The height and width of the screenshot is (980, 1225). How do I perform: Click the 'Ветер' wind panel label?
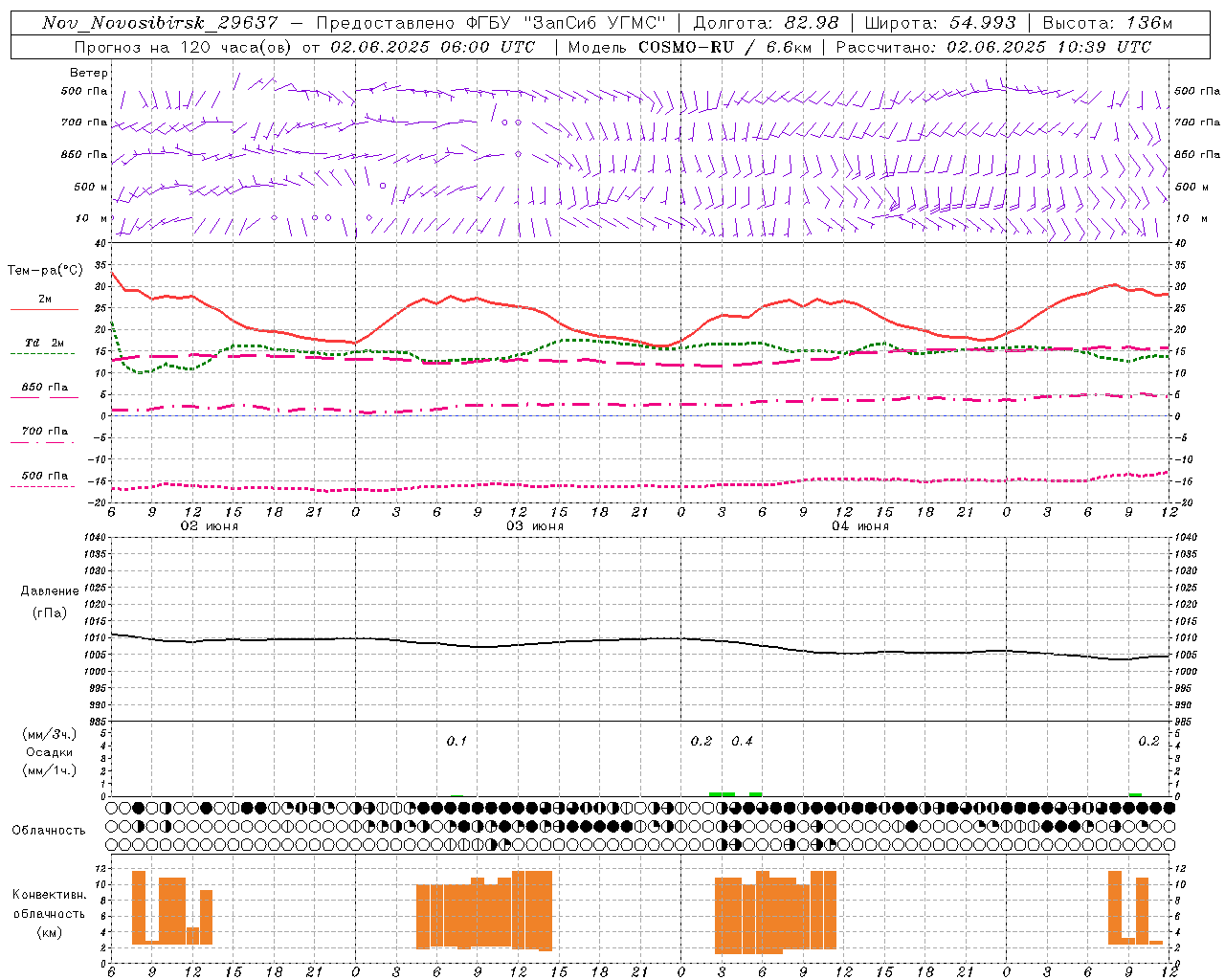click(89, 73)
